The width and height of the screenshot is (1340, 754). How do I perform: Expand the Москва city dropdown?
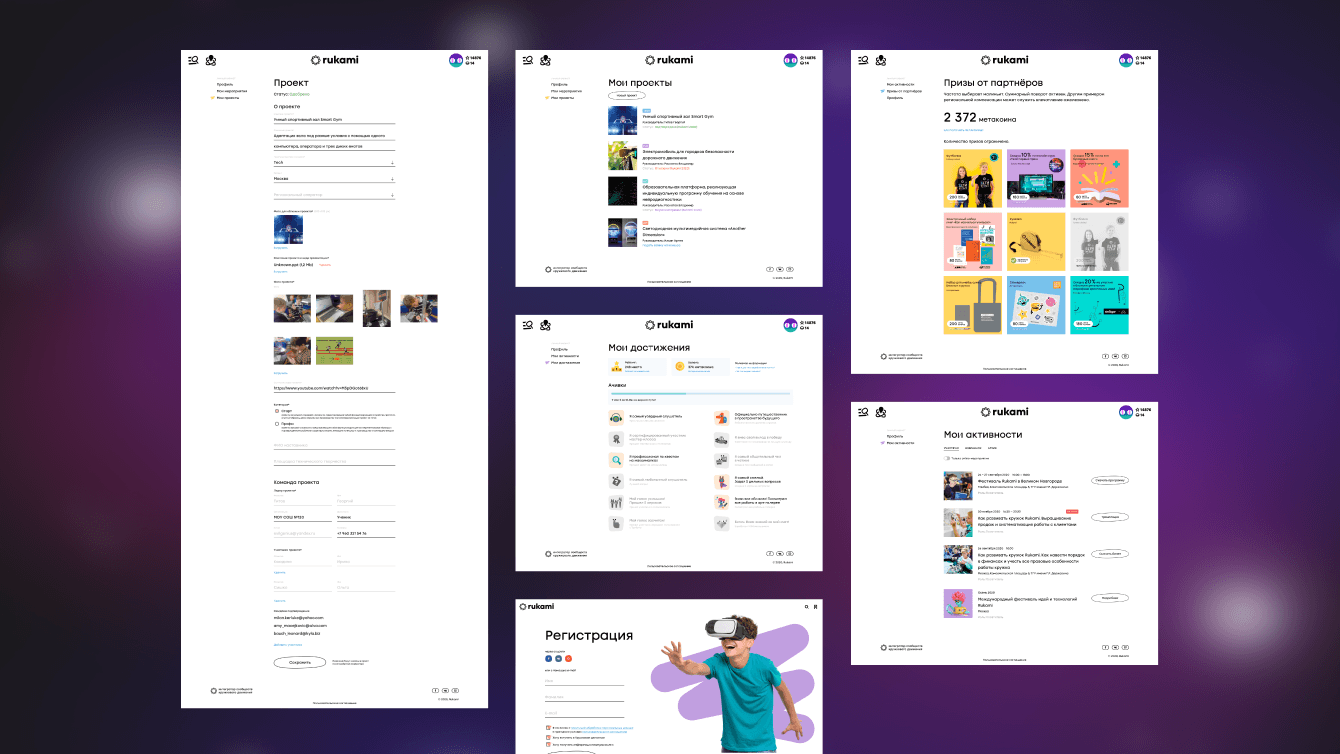(334, 179)
